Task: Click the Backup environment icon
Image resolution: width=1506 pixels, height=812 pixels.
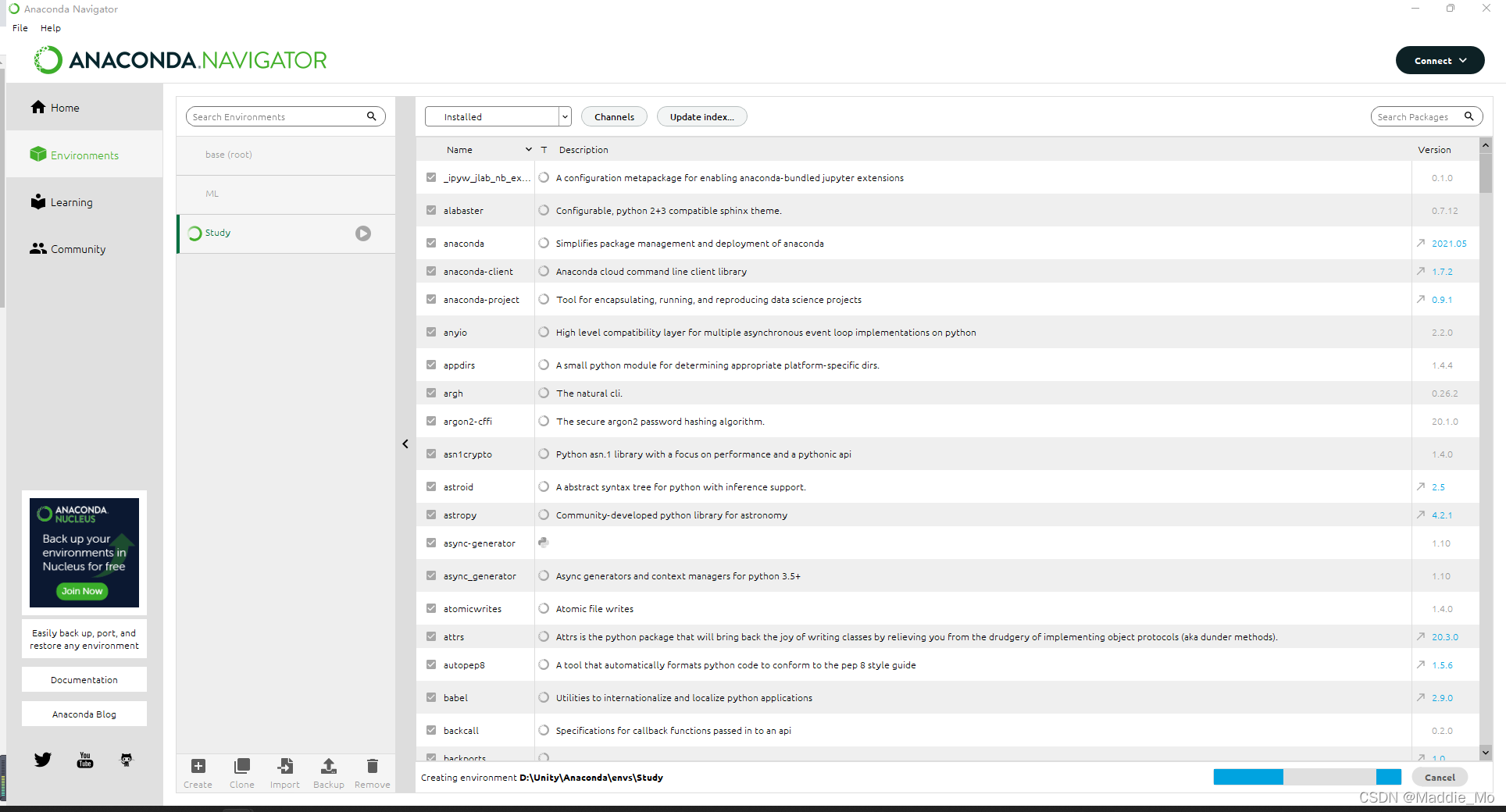Action: [329, 767]
